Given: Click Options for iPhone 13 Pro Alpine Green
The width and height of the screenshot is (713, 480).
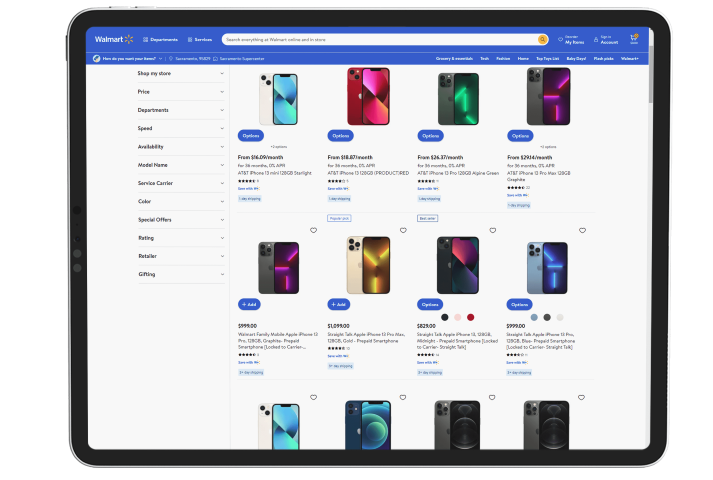Looking at the screenshot, I should tap(430, 135).
